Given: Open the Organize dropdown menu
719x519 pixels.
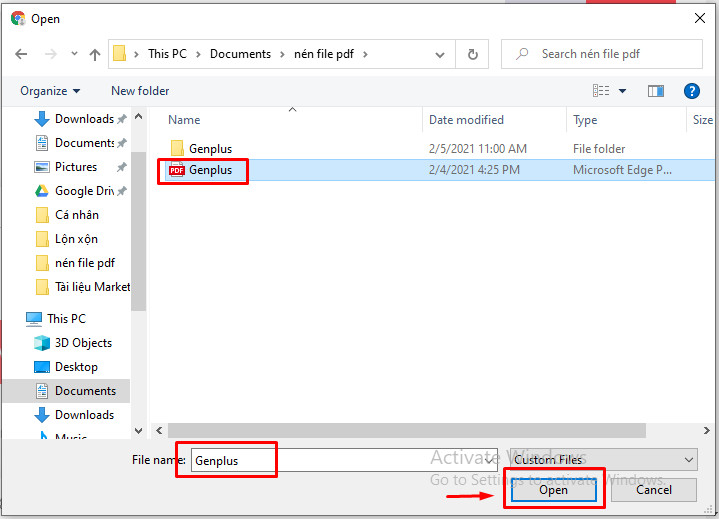Looking at the screenshot, I should coord(50,91).
